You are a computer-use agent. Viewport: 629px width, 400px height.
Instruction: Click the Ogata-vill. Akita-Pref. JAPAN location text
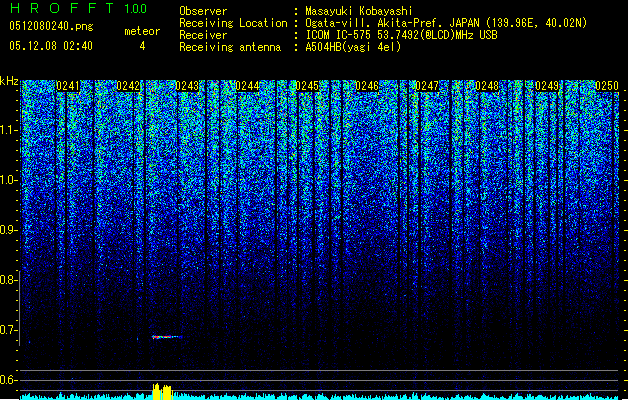tap(446, 23)
